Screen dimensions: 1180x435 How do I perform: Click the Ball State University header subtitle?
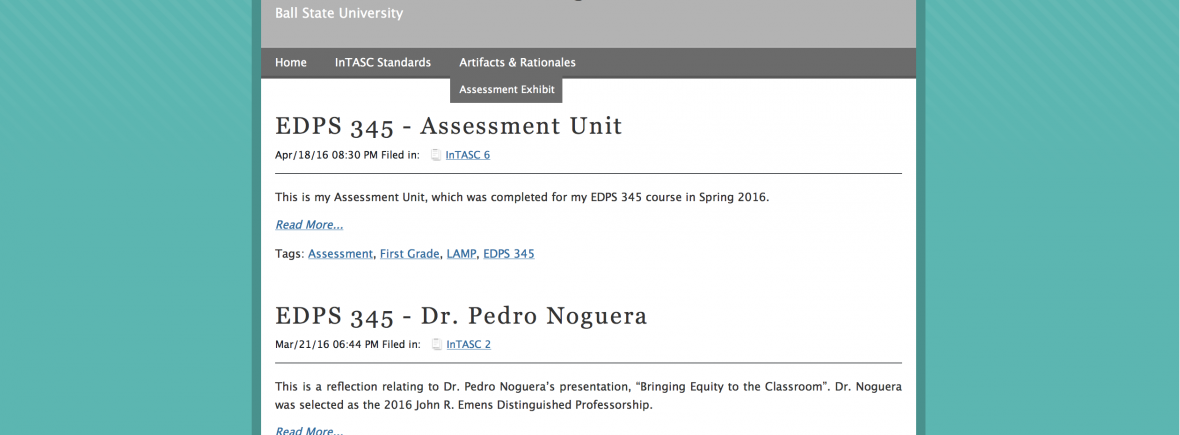(x=339, y=14)
